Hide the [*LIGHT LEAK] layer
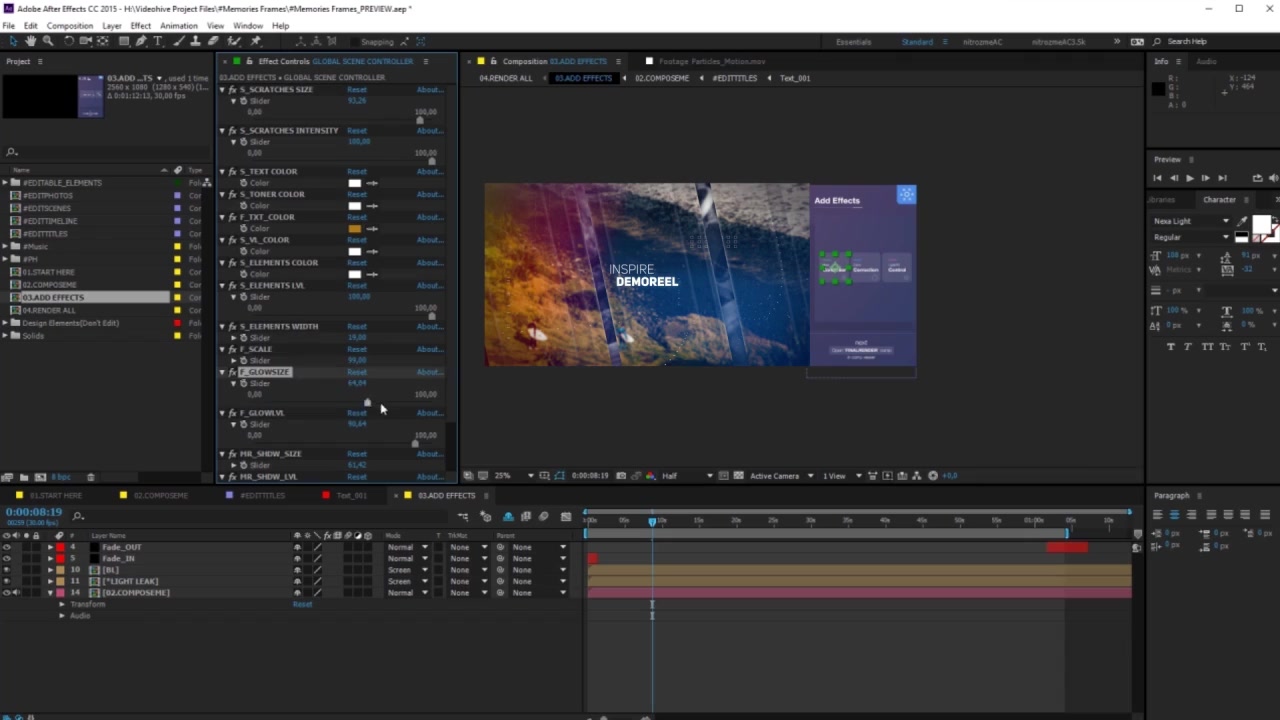Viewport: 1280px width, 720px height. click(6, 581)
